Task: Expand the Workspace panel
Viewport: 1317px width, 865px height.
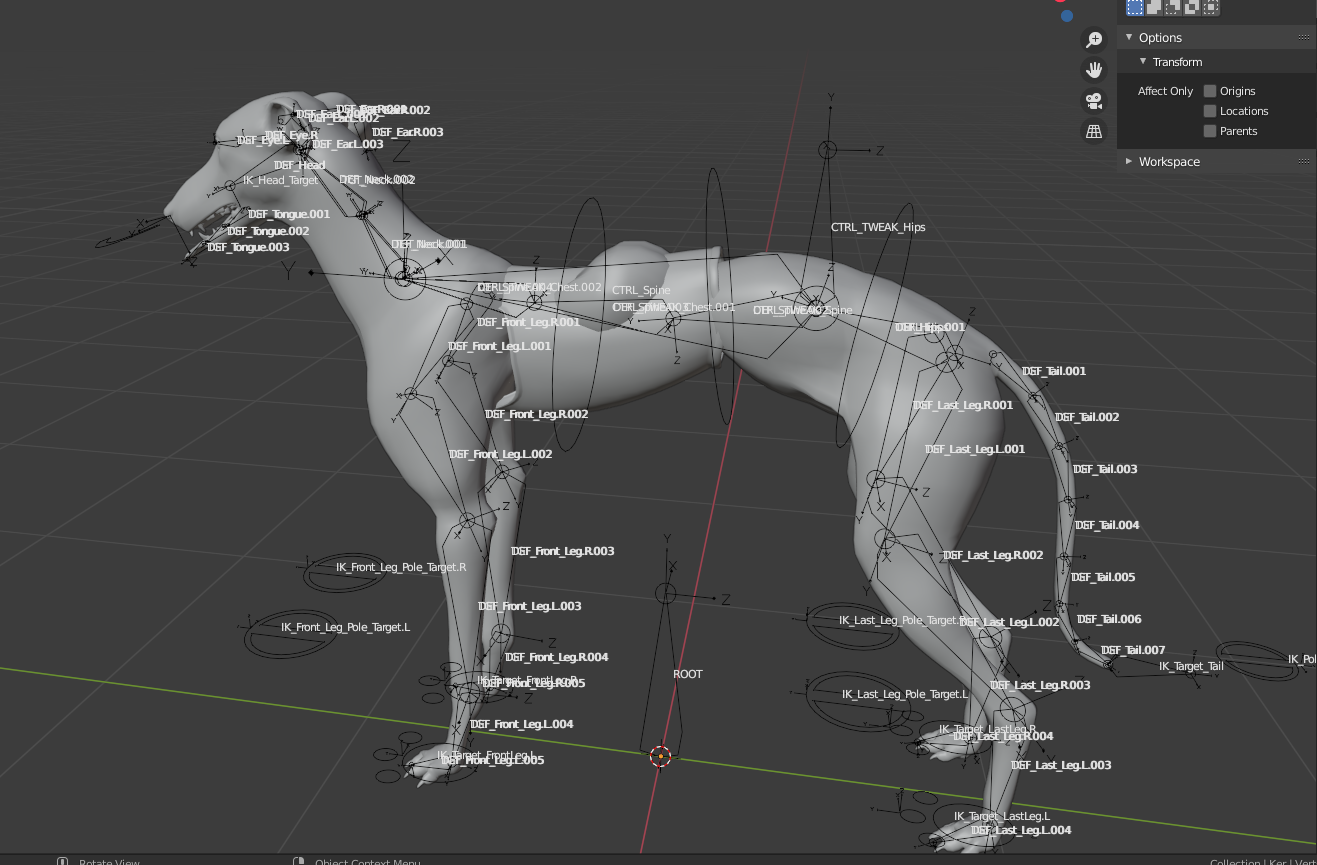Action: (1129, 161)
